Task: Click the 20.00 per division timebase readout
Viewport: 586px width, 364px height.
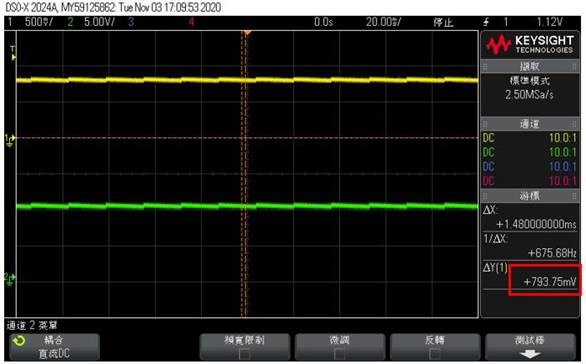Action: point(383,22)
